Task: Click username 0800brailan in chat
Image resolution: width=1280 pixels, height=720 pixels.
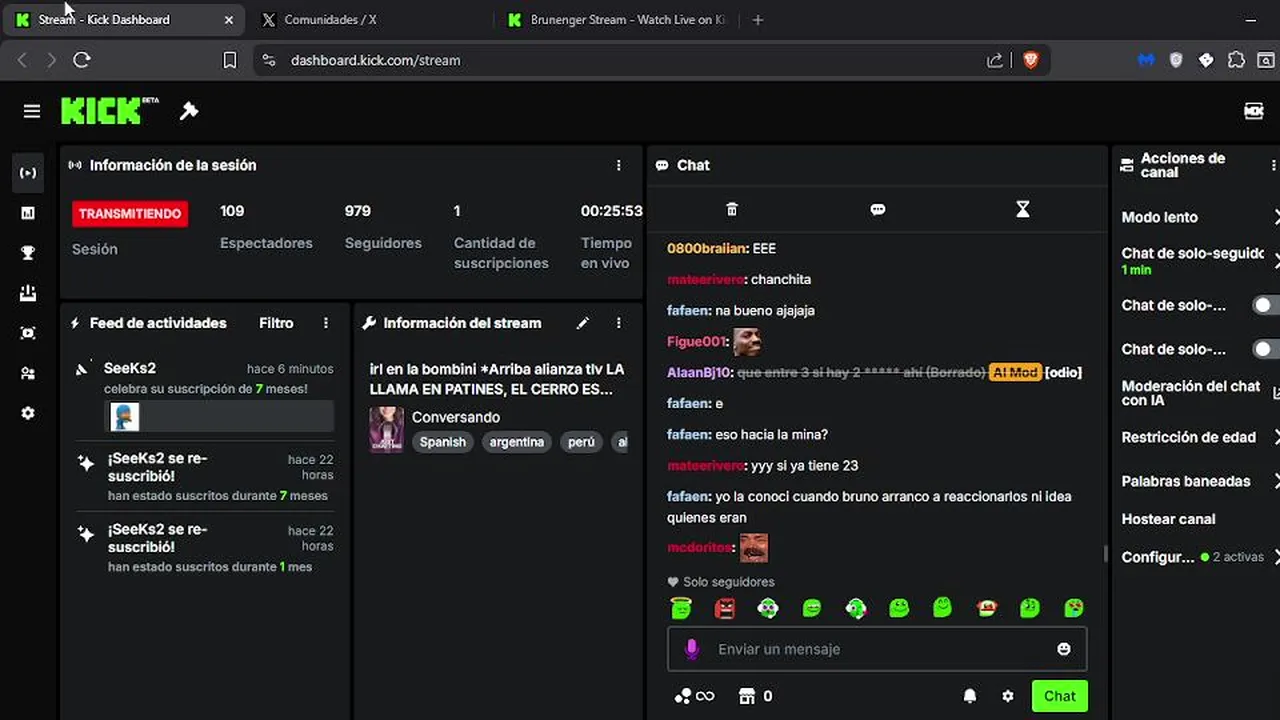Action: [x=708, y=248]
